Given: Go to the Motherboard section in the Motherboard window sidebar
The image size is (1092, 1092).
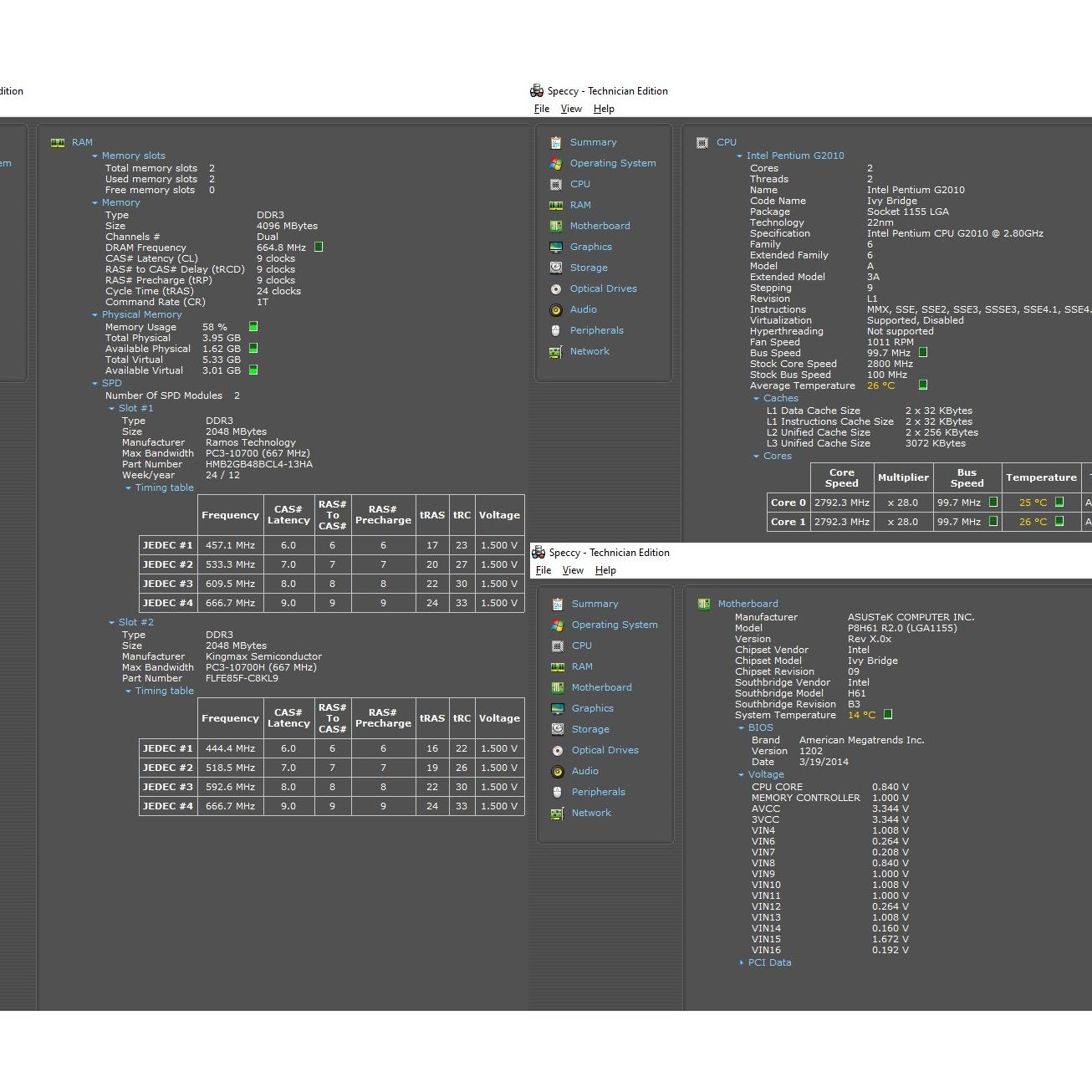Looking at the screenshot, I should tap(601, 688).
